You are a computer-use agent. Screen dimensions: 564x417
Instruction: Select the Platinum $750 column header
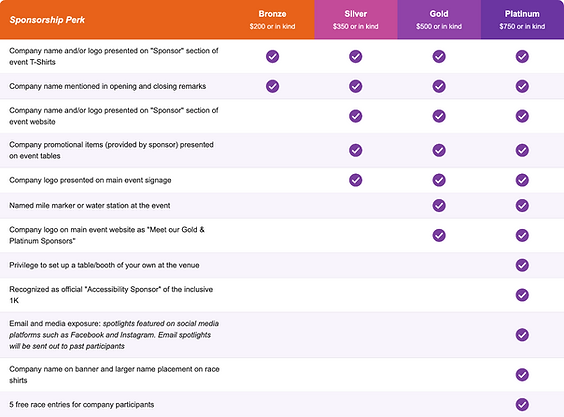coord(522,19)
